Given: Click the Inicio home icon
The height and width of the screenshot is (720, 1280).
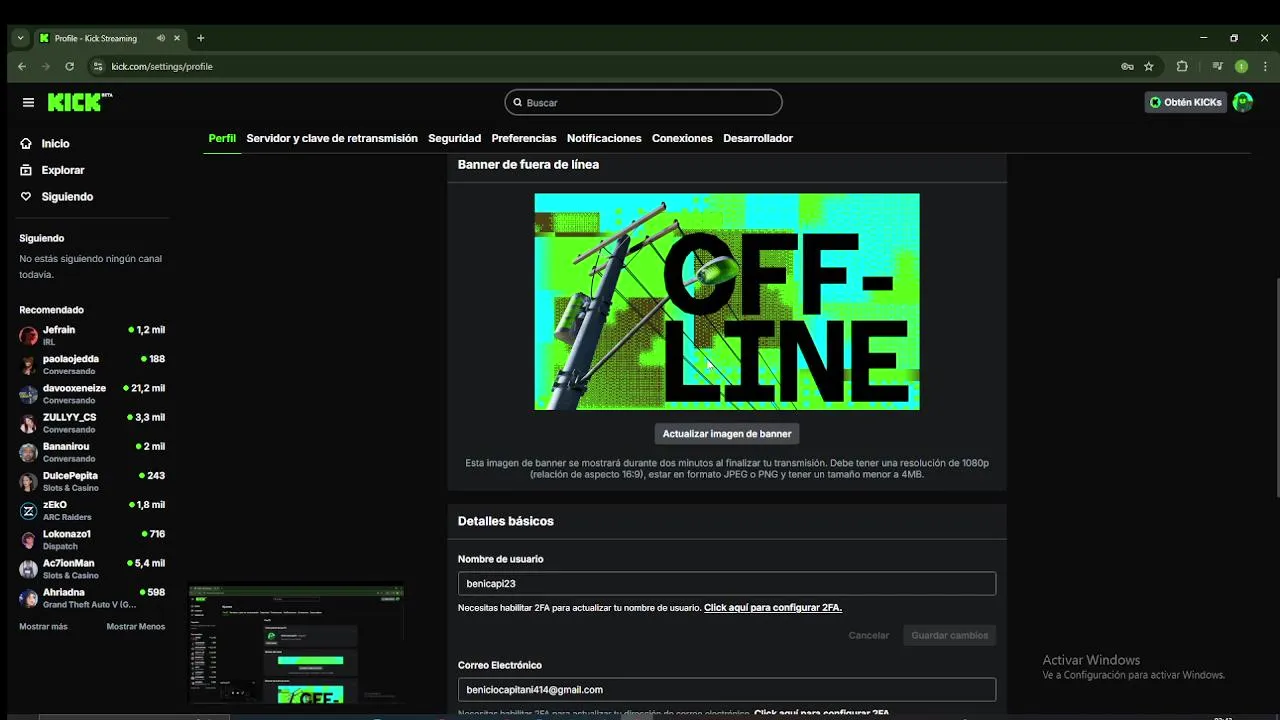Looking at the screenshot, I should (26, 144).
